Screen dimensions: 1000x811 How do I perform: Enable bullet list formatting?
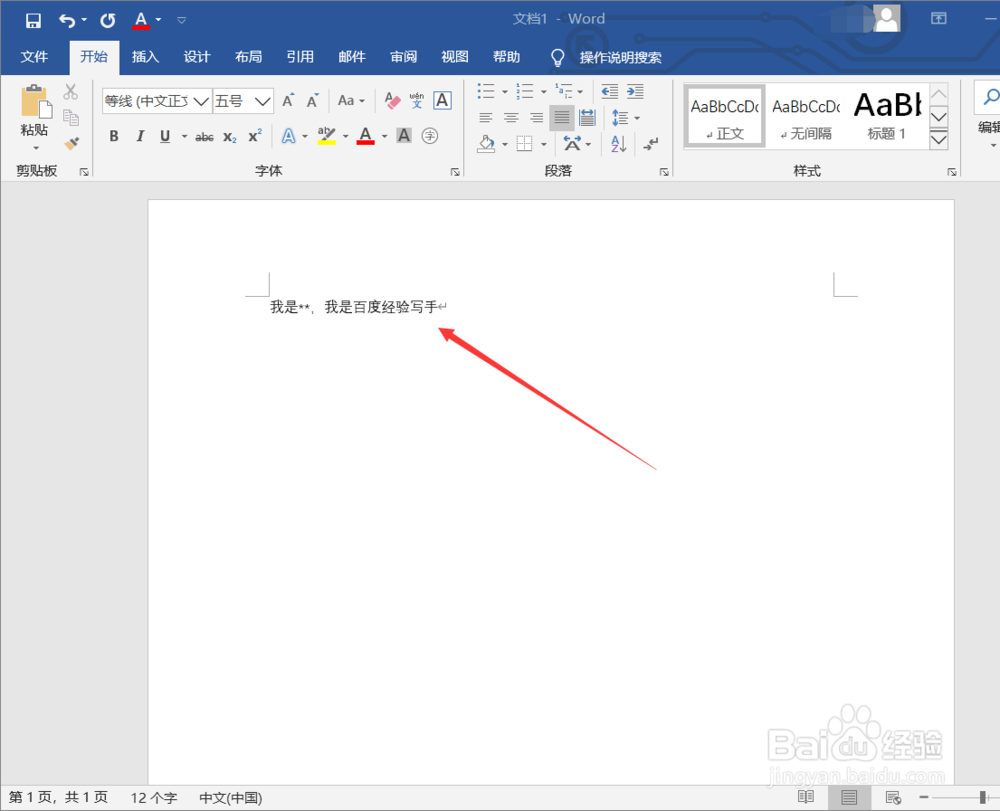[484, 91]
